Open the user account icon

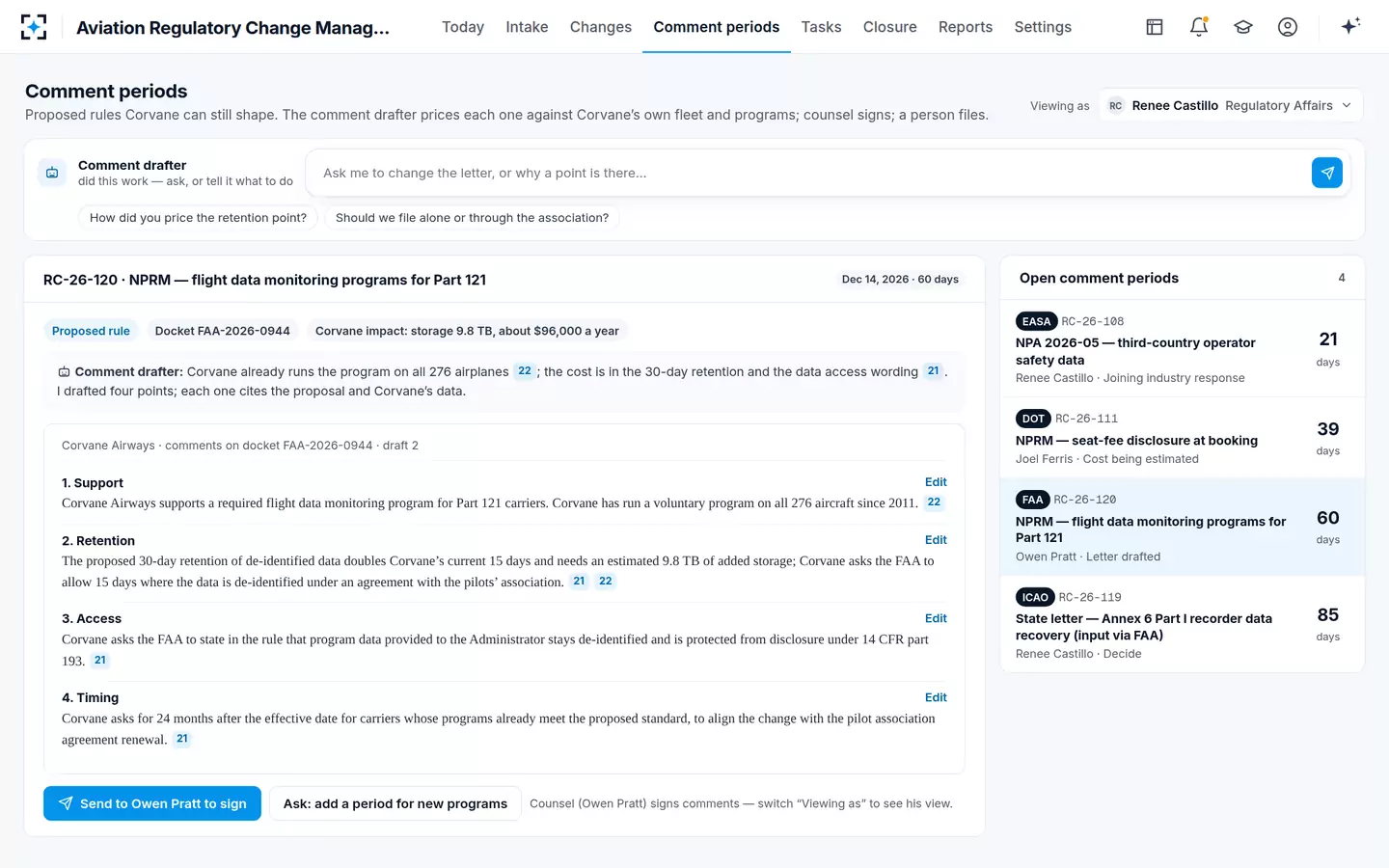(1288, 27)
